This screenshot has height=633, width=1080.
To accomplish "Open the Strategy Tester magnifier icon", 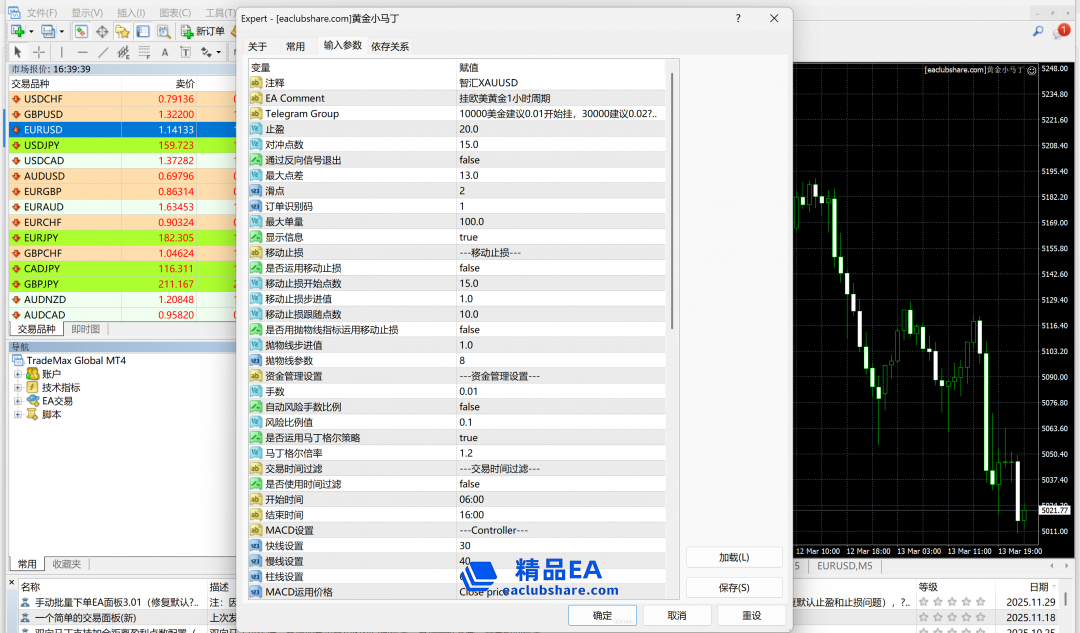I will pos(162,31).
